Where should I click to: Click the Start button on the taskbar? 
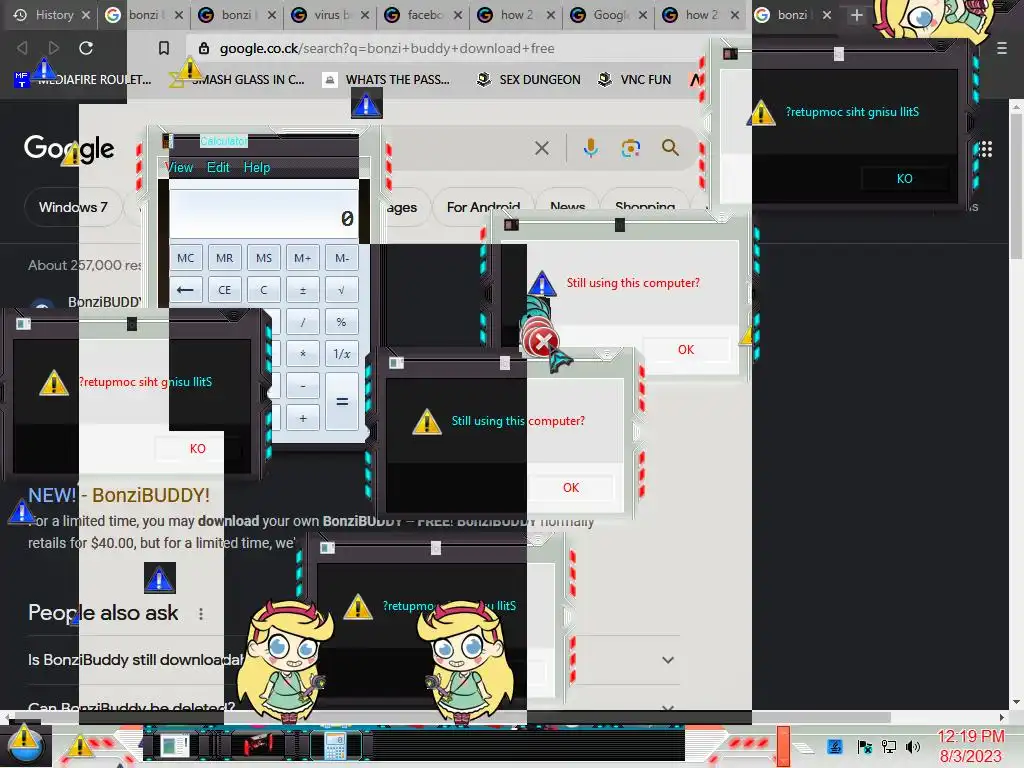pyautogui.click(x=24, y=745)
